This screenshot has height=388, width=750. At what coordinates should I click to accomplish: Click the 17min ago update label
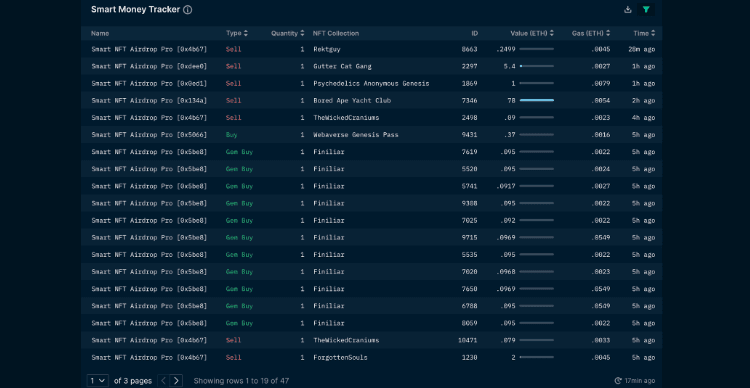(x=640, y=381)
